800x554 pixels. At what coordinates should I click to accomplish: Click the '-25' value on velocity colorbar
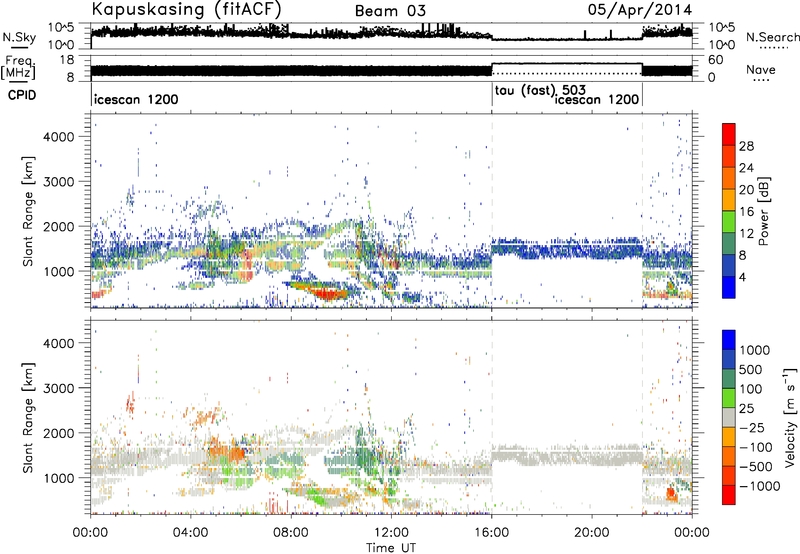(x=752, y=427)
